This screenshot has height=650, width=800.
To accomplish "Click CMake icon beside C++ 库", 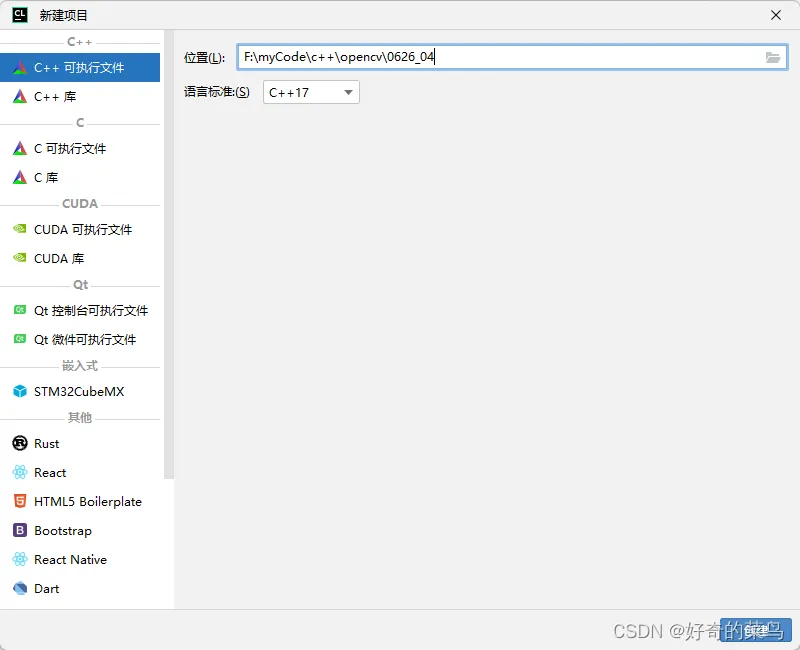I will [x=19, y=96].
